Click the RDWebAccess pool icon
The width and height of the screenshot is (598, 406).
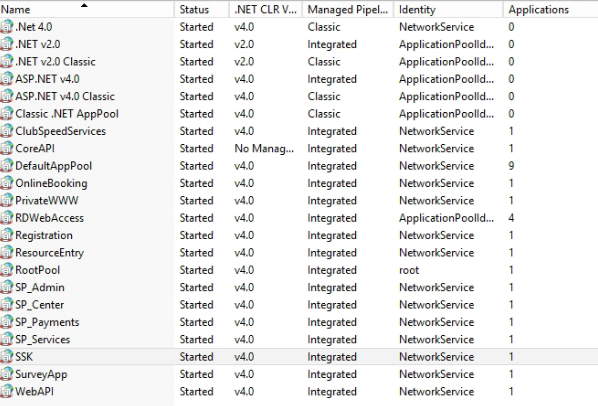coord(6,218)
